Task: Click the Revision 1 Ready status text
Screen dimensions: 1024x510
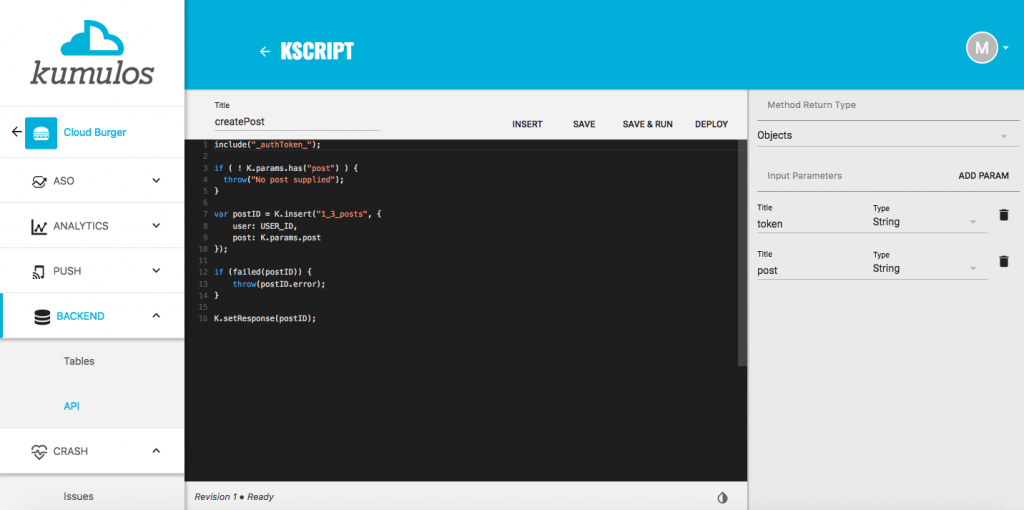Action: pyautogui.click(x=234, y=497)
